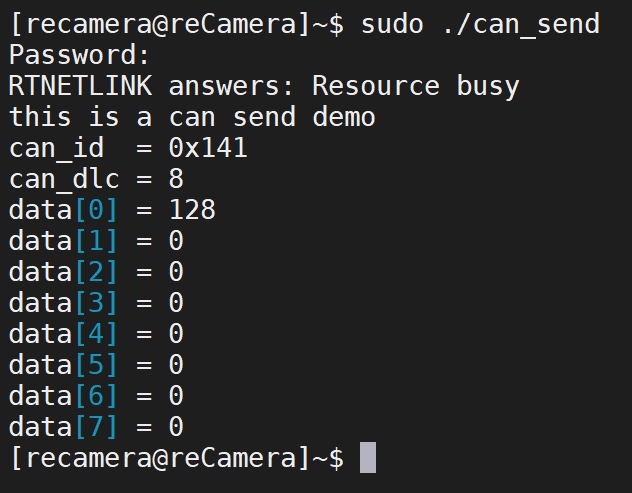Click the data[5] = 0 line
The height and width of the screenshot is (493, 632).
(x=96, y=365)
